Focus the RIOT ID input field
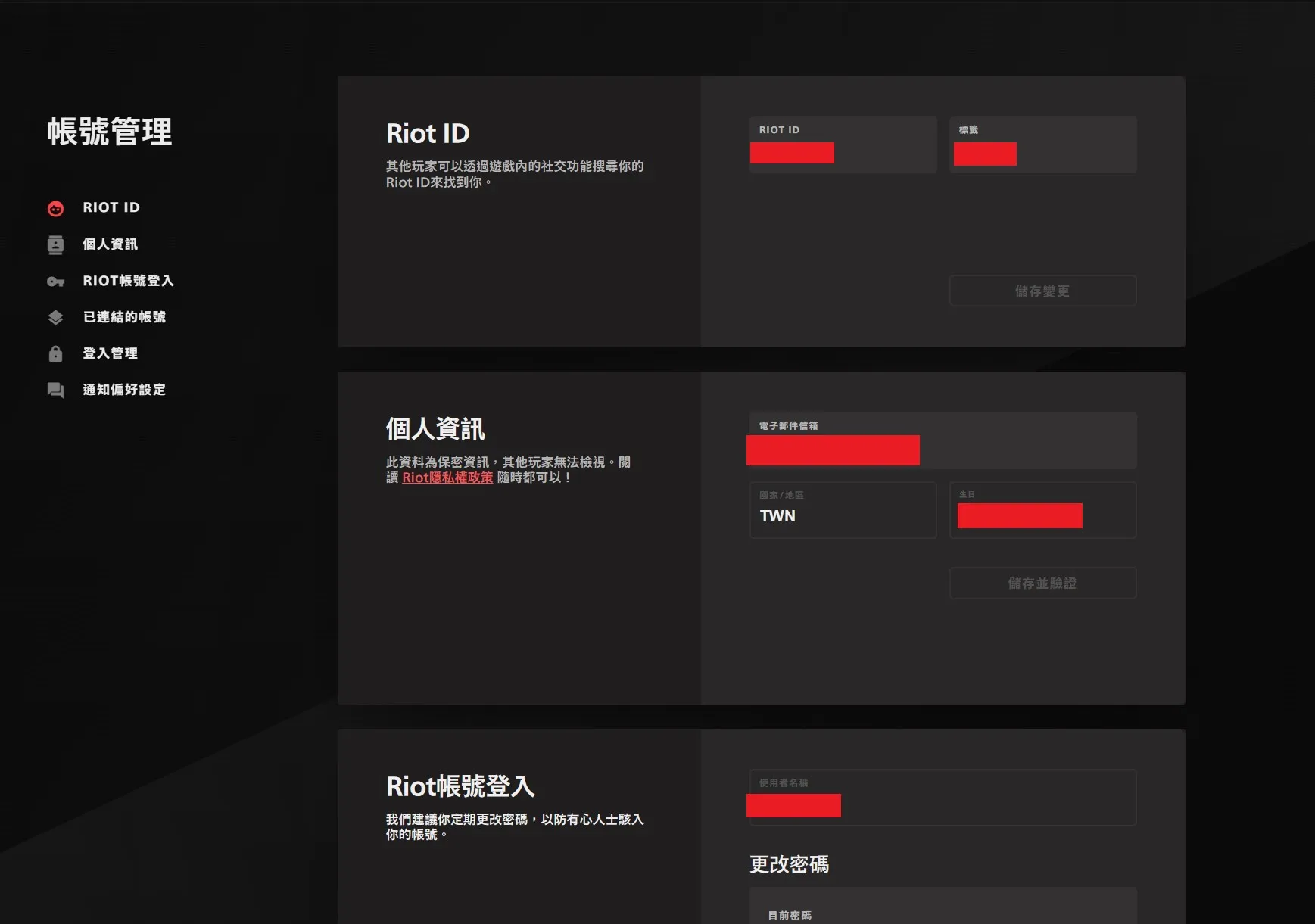The height and width of the screenshot is (924, 1315). point(843,145)
